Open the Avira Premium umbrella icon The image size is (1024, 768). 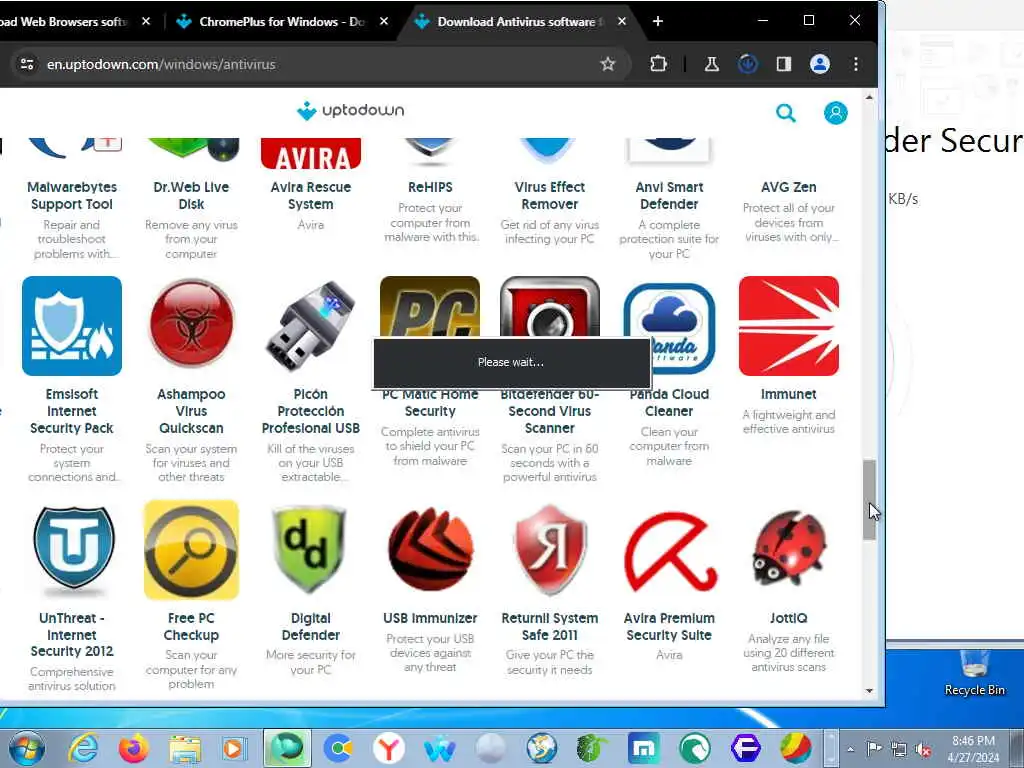click(x=670, y=552)
